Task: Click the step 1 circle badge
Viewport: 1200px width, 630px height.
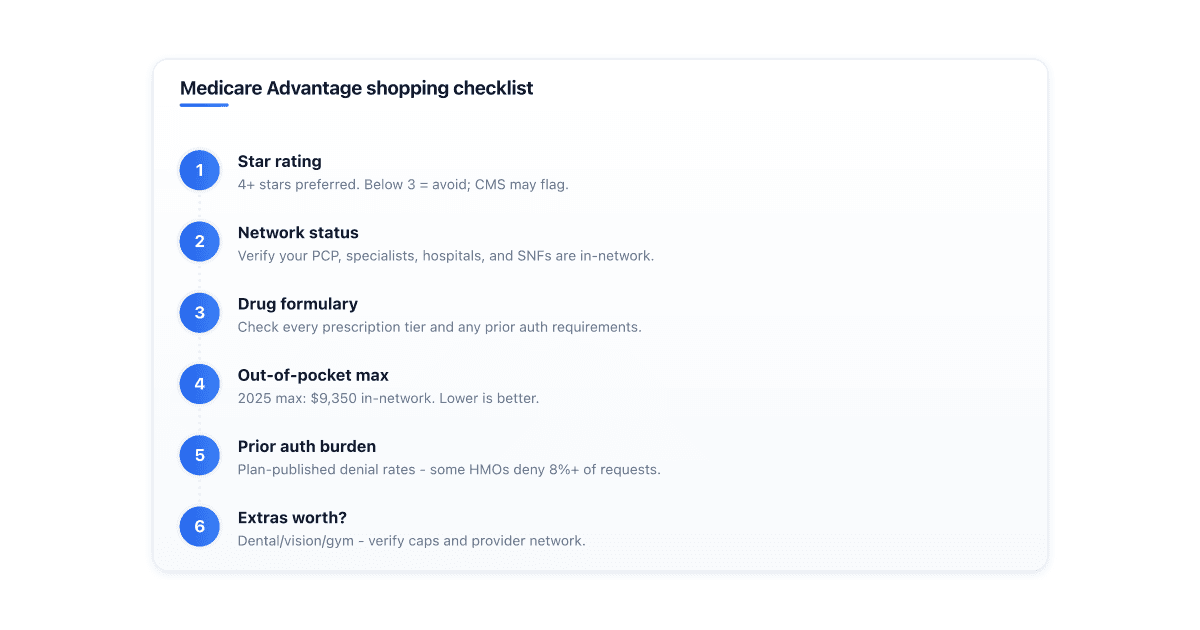Action: (200, 171)
